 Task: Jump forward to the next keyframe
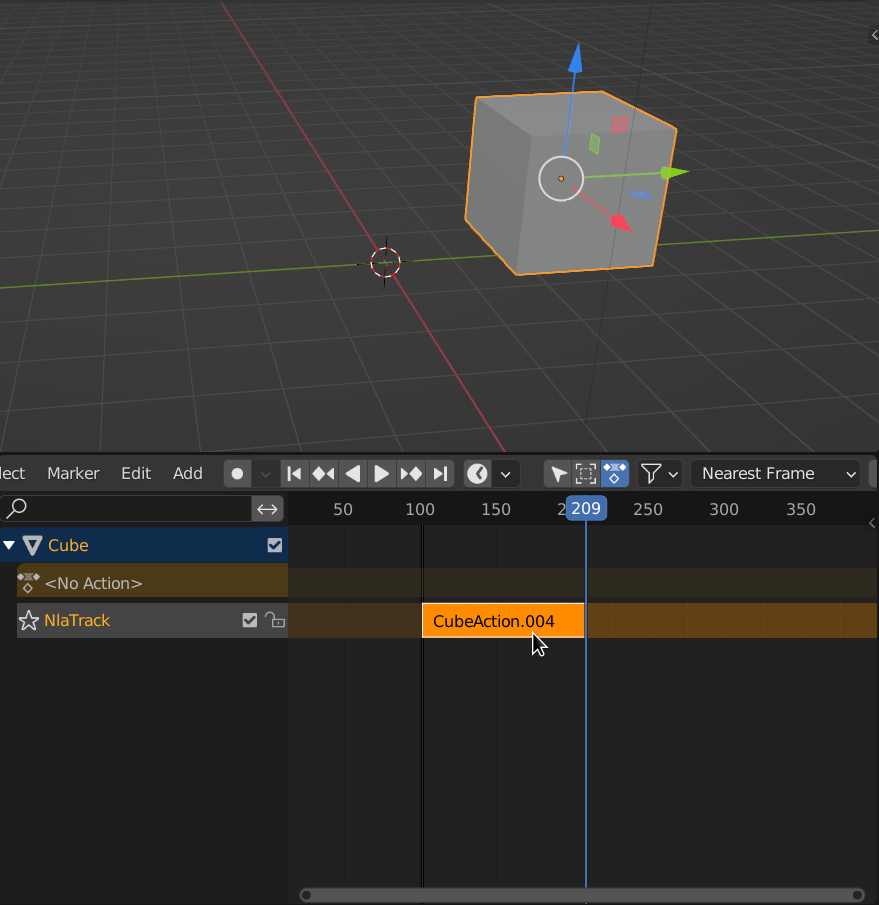pos(410,473)
